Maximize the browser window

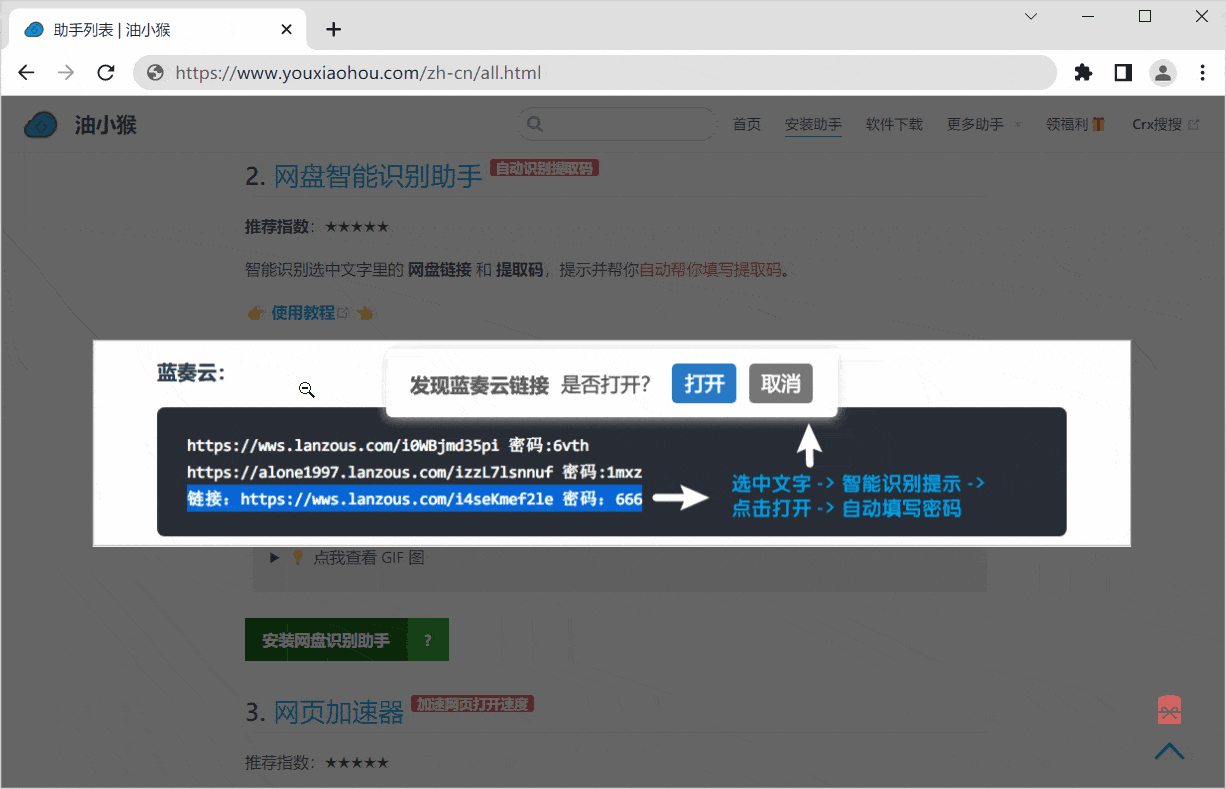[x=1145, y=16]
